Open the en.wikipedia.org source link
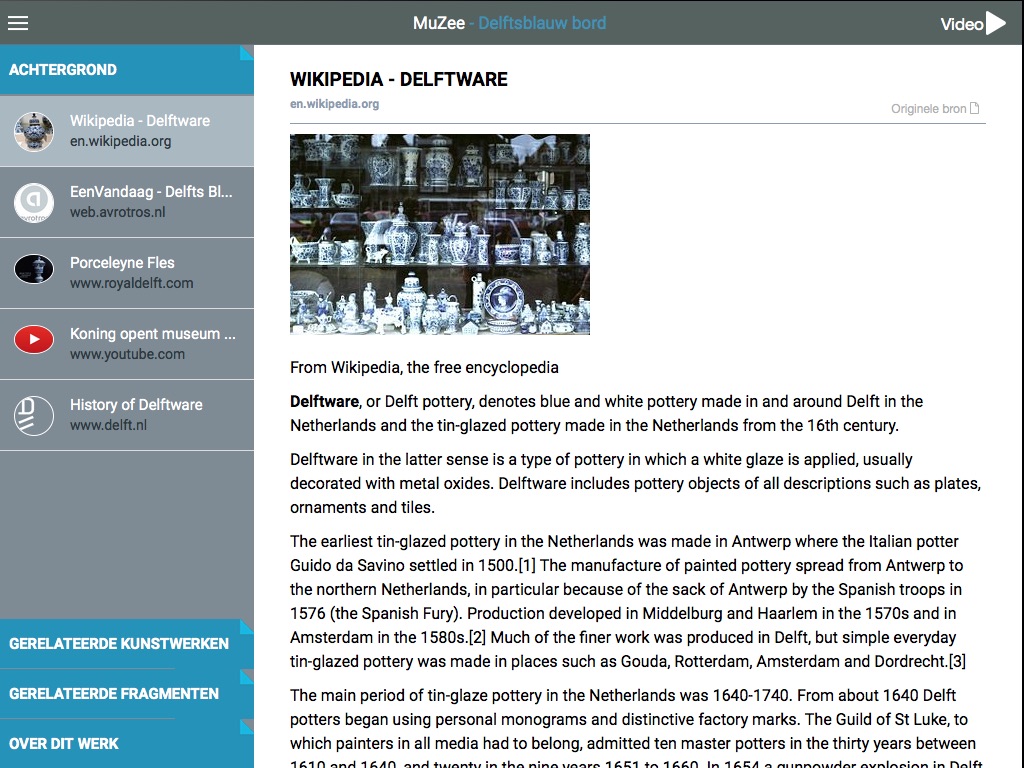Viewport: 1024px width, 768px height. pyautogui.click(x=334, y=104)
